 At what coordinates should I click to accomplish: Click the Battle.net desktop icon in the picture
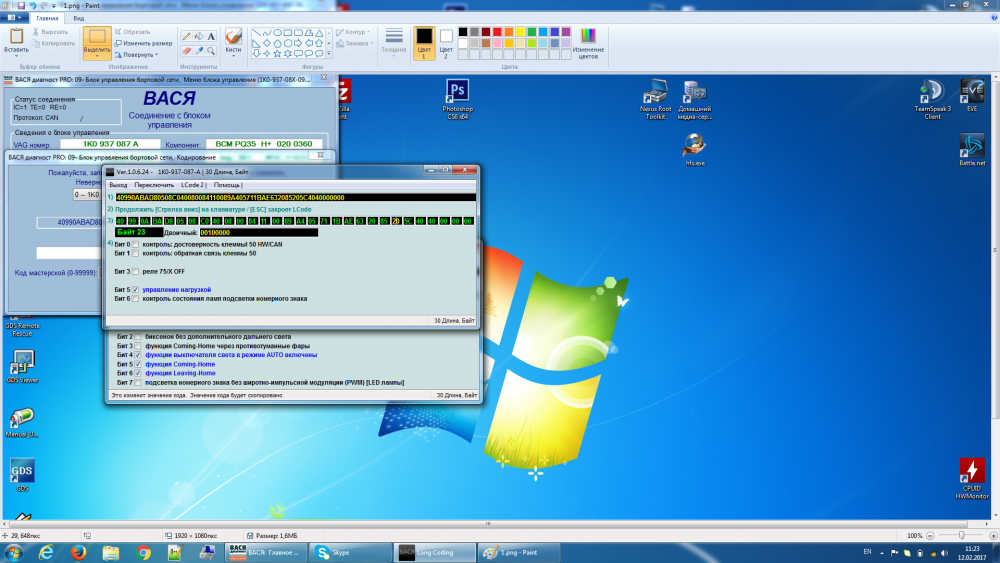tap(972, 150)
